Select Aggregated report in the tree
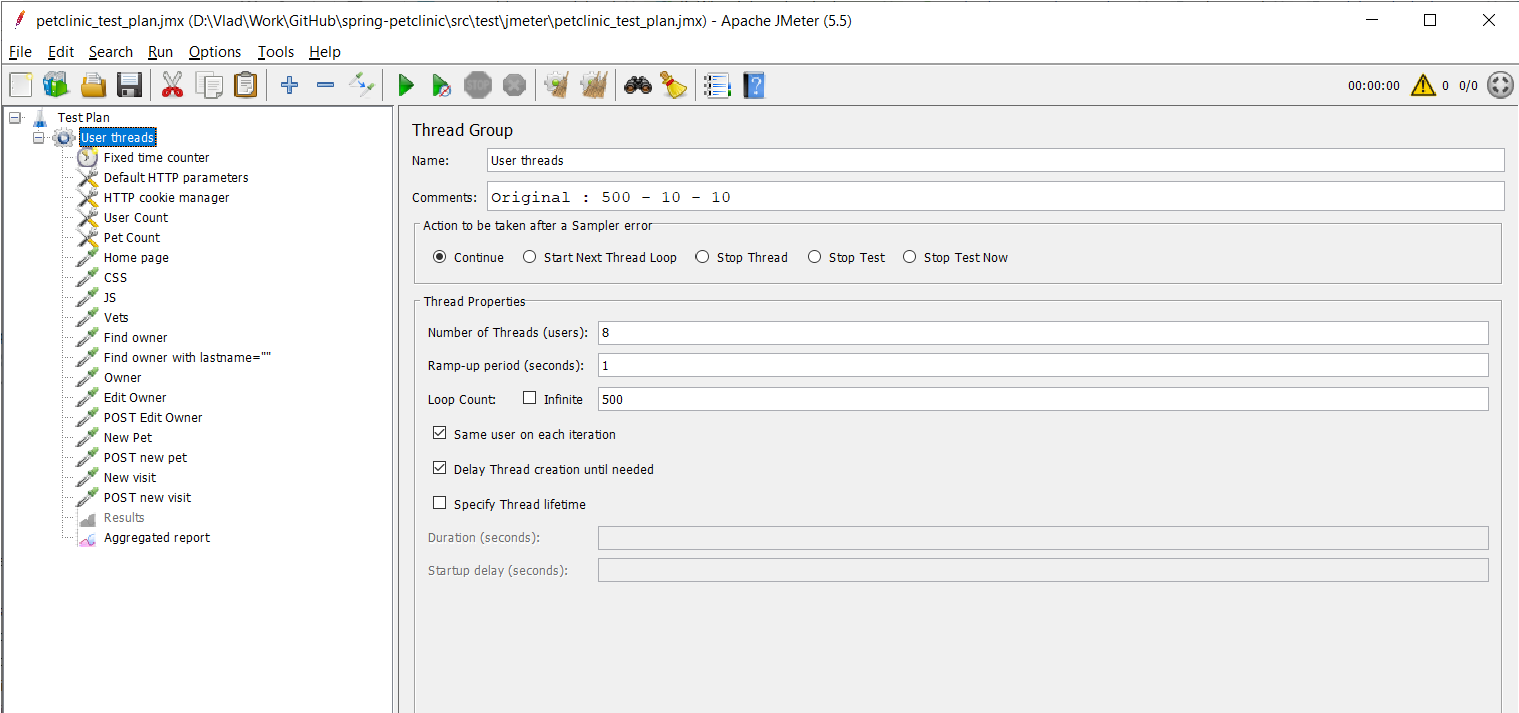 157,538
